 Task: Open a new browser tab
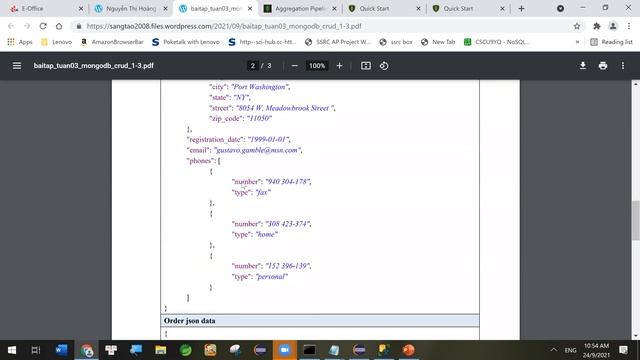click(x=521, y=8)
